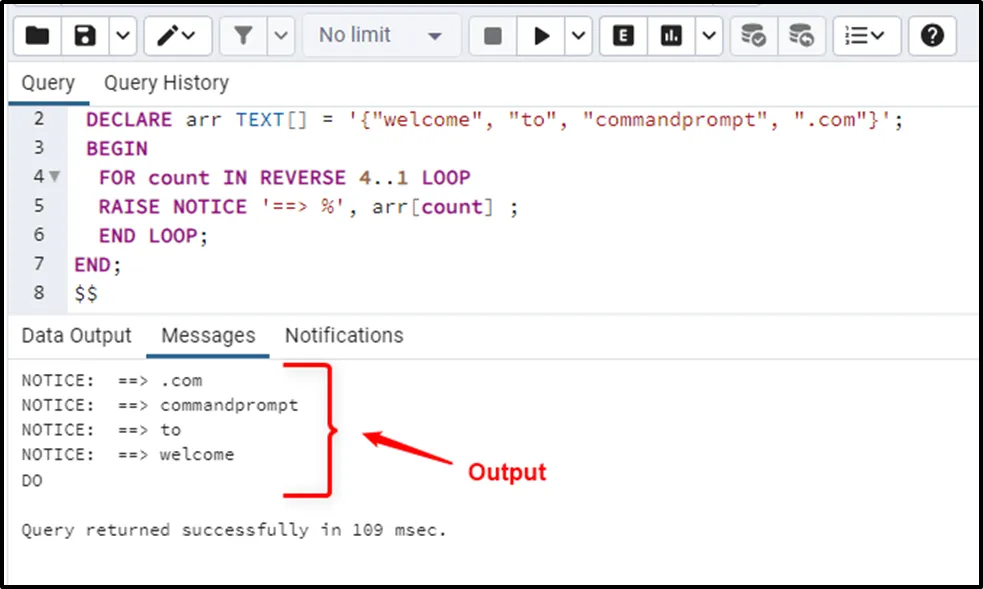The image size is (983, 589).
Task: Click the Commit transaction database icon
Action: click(753, 36)
